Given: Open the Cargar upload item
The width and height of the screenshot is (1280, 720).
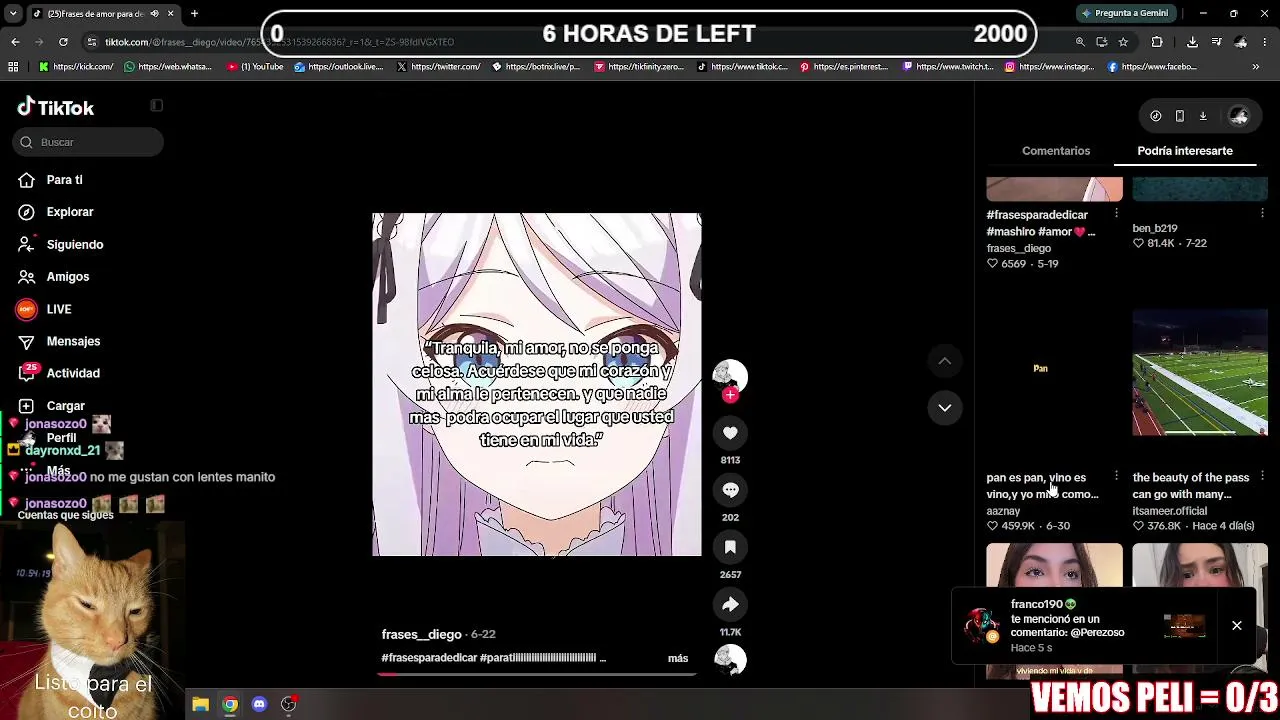Looking at the screenshot, I should pyautogui.click(x=52, y=406).
